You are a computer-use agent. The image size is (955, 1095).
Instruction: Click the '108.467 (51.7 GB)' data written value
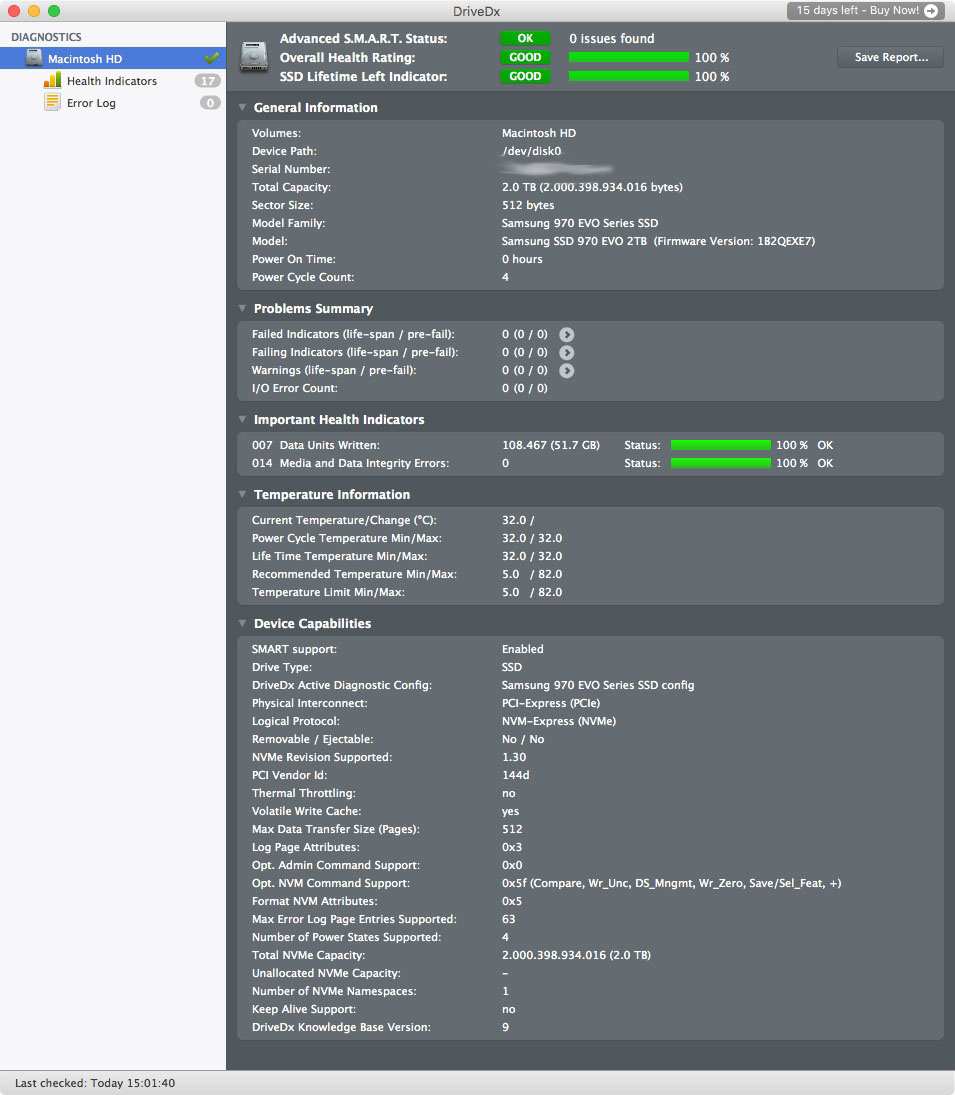click(x=551, y=445)
